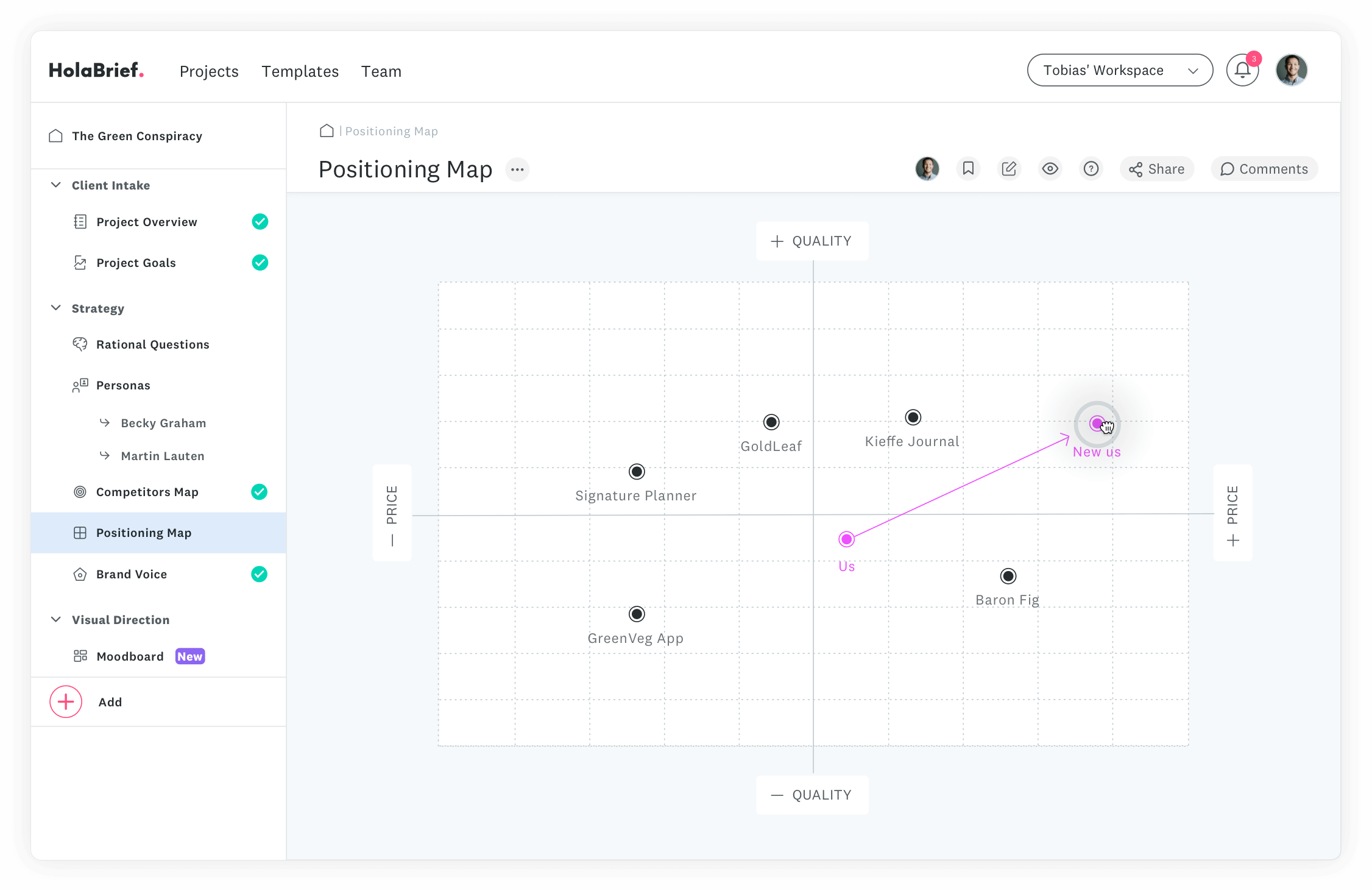
Task: Collapse the Visual Direction section
Action: [56, 620]
